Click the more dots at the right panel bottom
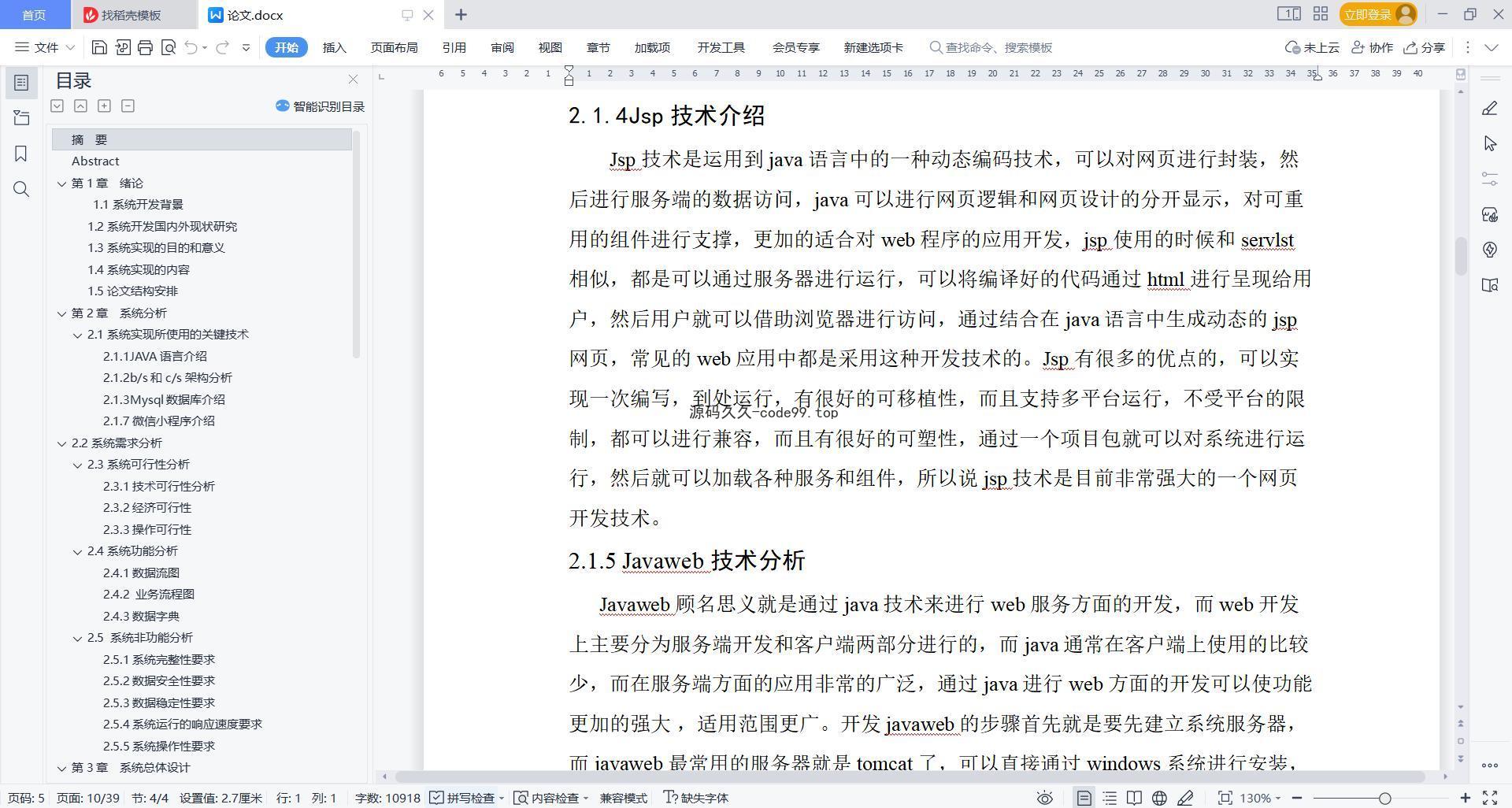 point(1489,765)
